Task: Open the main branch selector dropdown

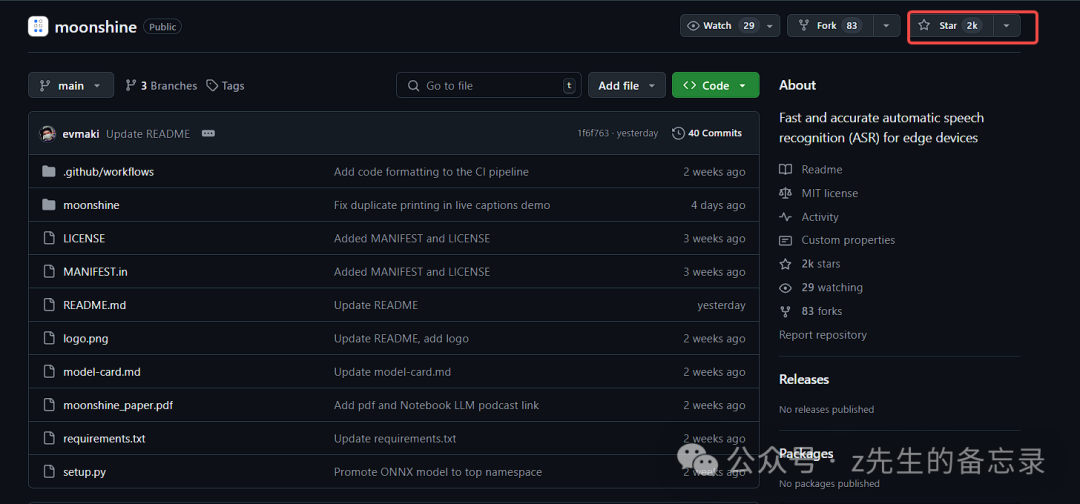Action: click(71, 85)
